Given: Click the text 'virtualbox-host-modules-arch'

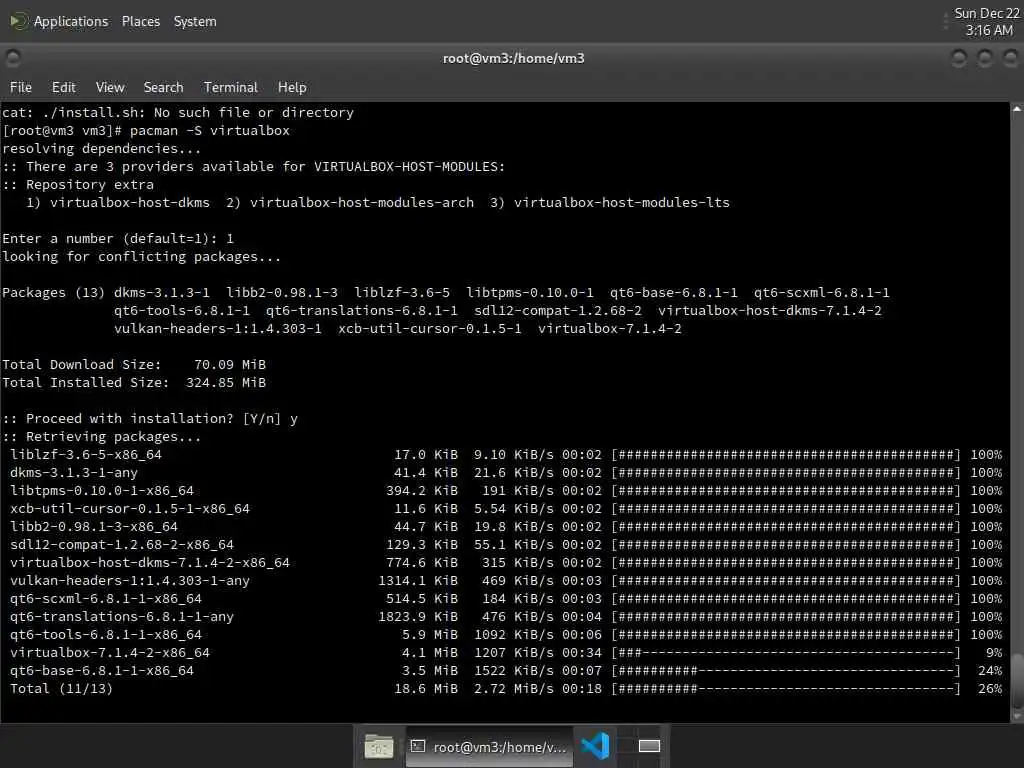Looking at the screenshot, I should 362,202.
